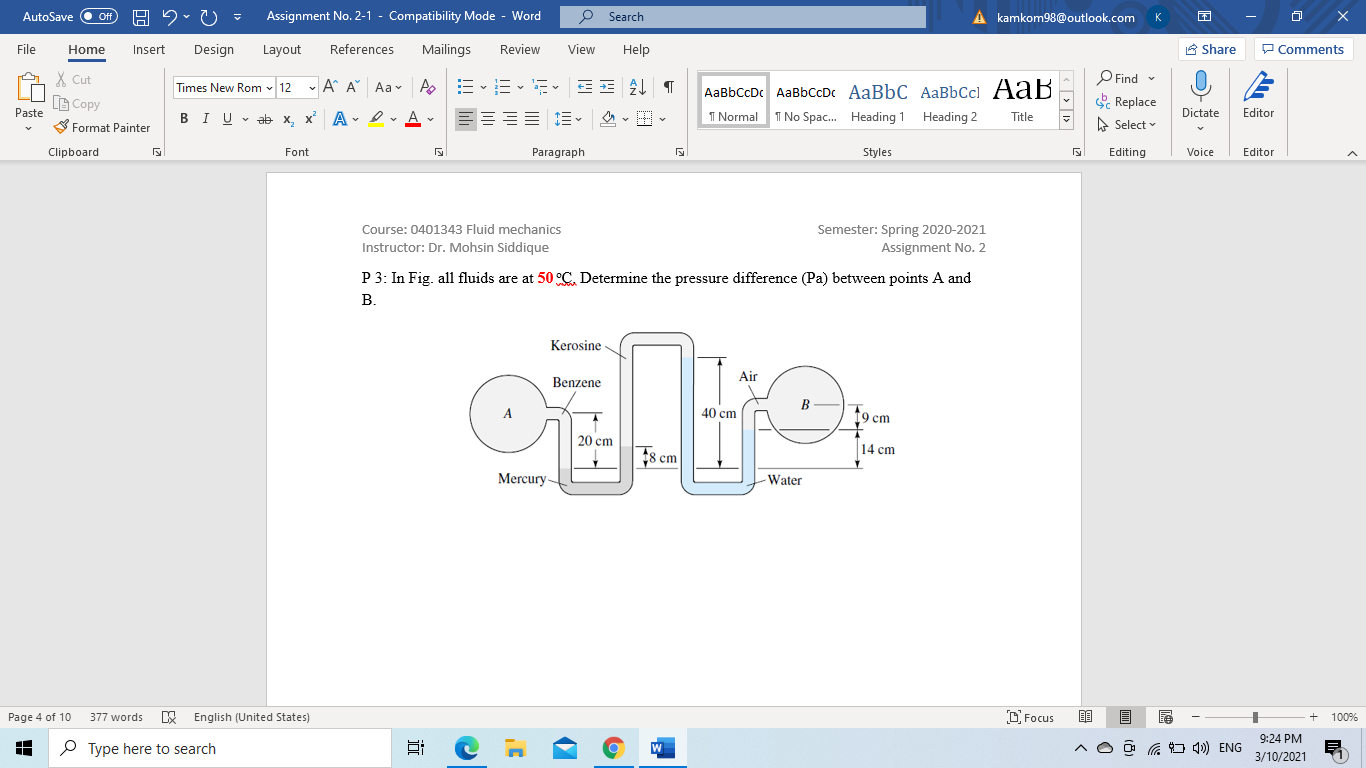Switch to the References ribbon tab
Screen dimensions: 1366x768
(361, 49)
